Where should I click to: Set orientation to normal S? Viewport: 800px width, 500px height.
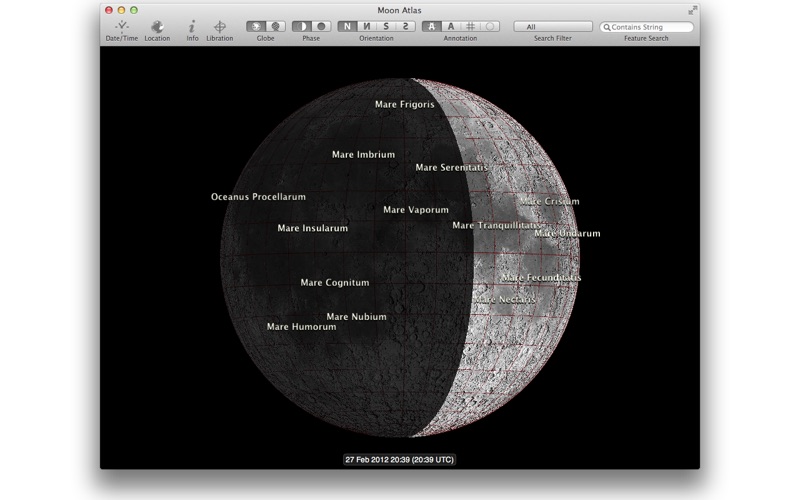pyautogui.click(x=386, y=26)
